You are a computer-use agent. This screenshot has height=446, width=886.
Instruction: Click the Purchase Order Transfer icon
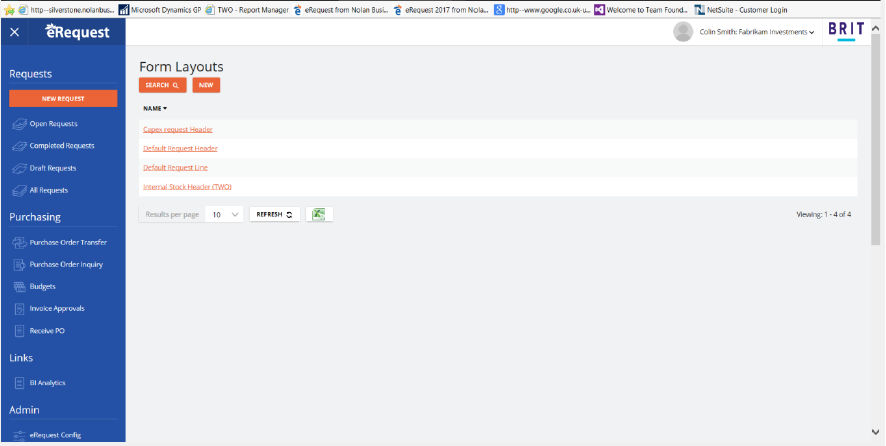point(19,243)
